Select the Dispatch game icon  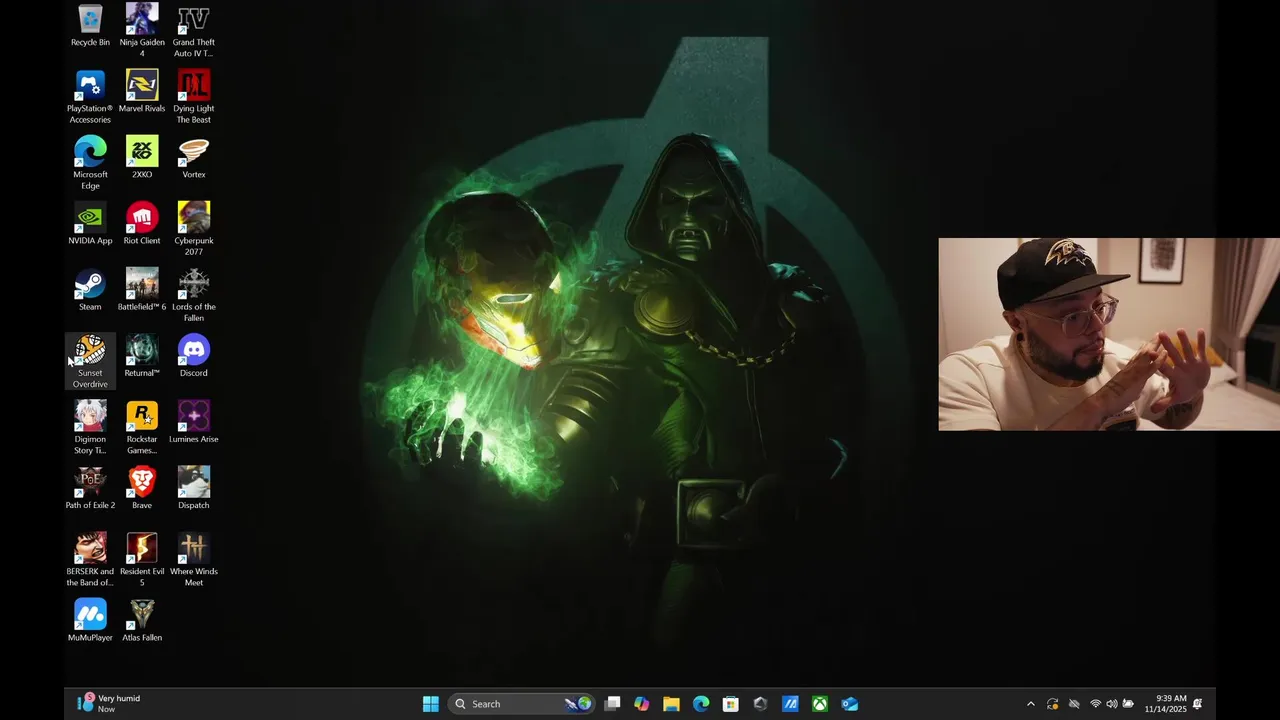194,488
